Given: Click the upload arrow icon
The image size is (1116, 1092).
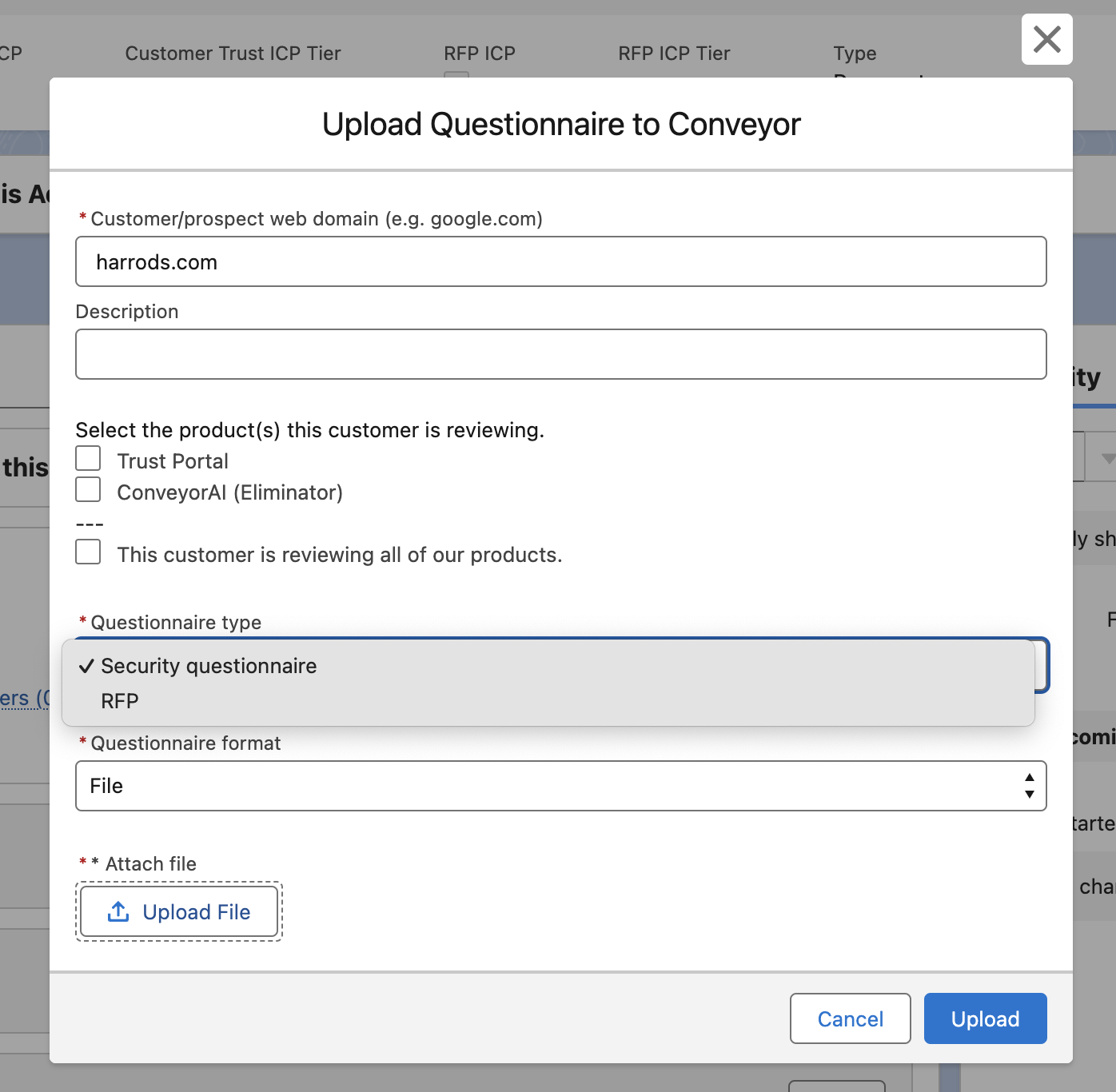Looking at the screenshot, I should tap(118, 911).
